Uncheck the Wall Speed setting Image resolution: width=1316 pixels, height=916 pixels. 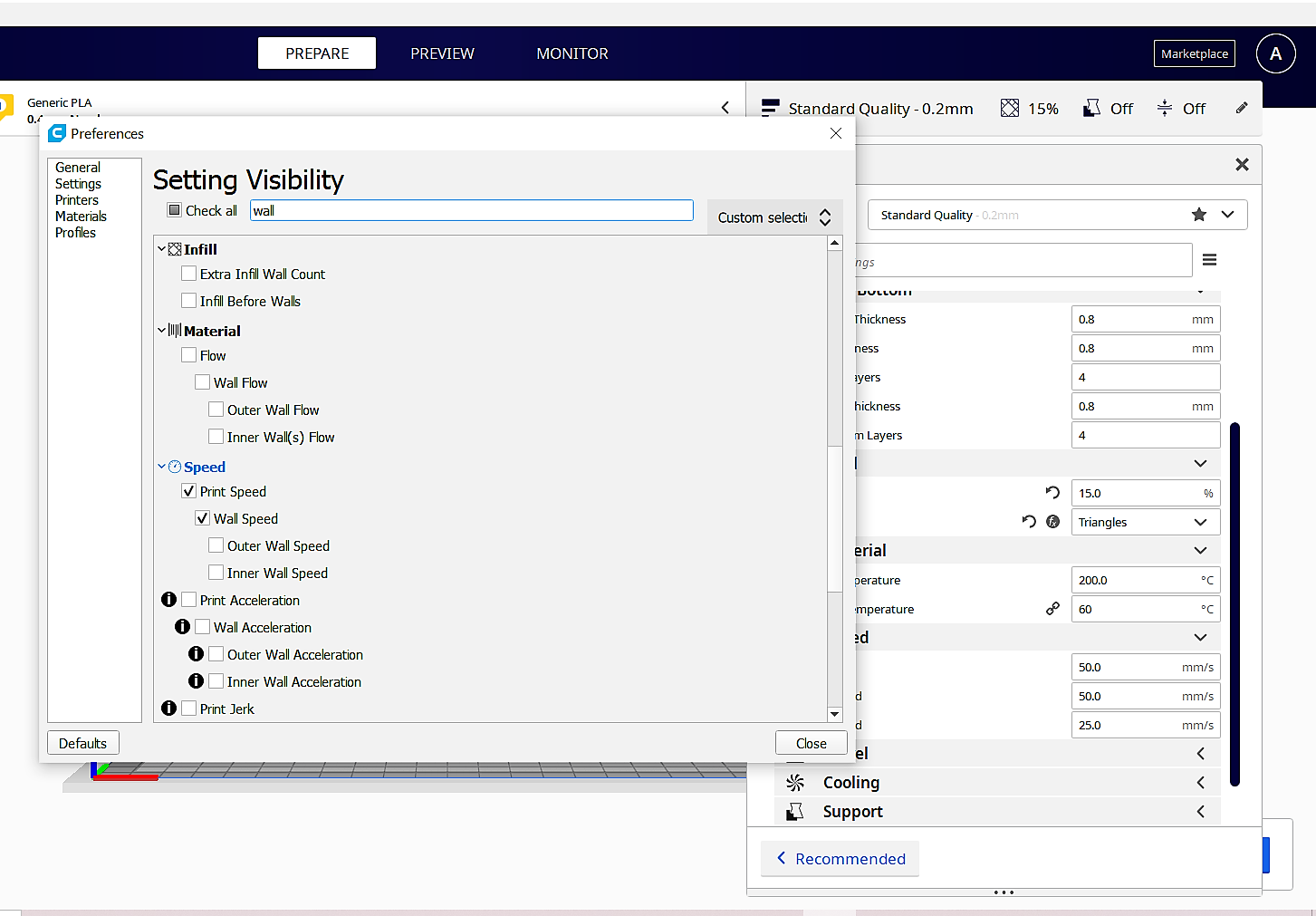(x=202, y=517)
